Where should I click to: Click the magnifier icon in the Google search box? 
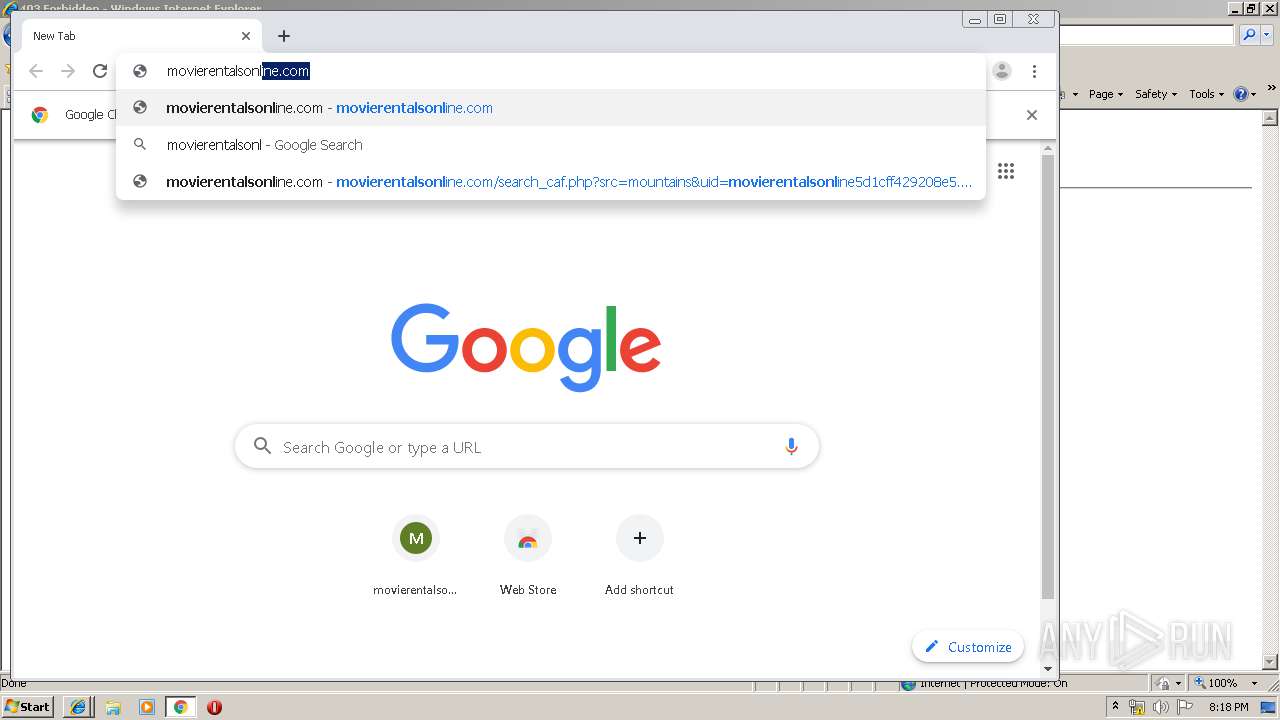(x=262, y=446)
